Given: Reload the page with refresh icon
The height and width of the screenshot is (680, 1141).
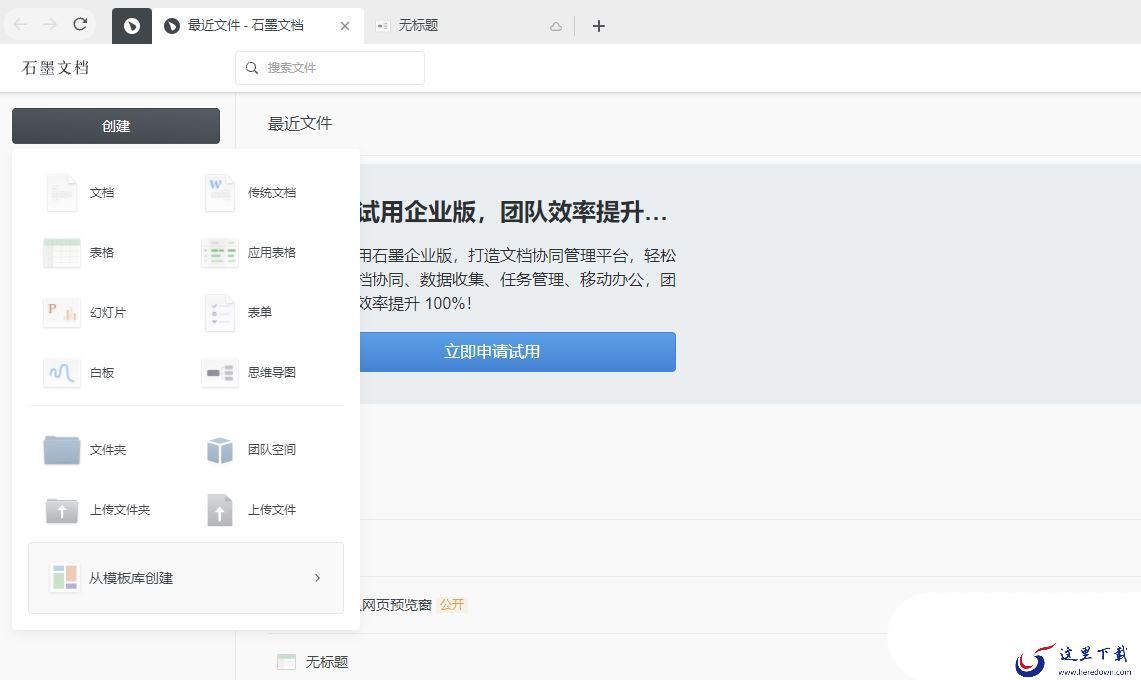Looking at the screenshot, I should tap(80, 24).
